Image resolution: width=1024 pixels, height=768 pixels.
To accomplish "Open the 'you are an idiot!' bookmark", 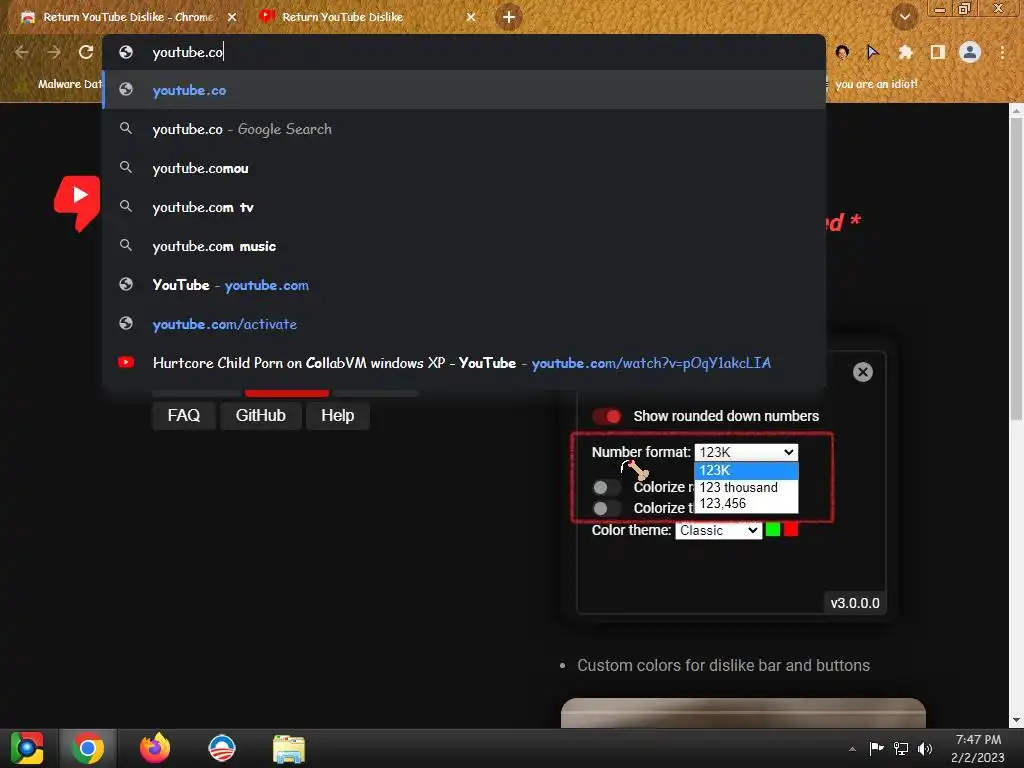I will pos(876,84).
